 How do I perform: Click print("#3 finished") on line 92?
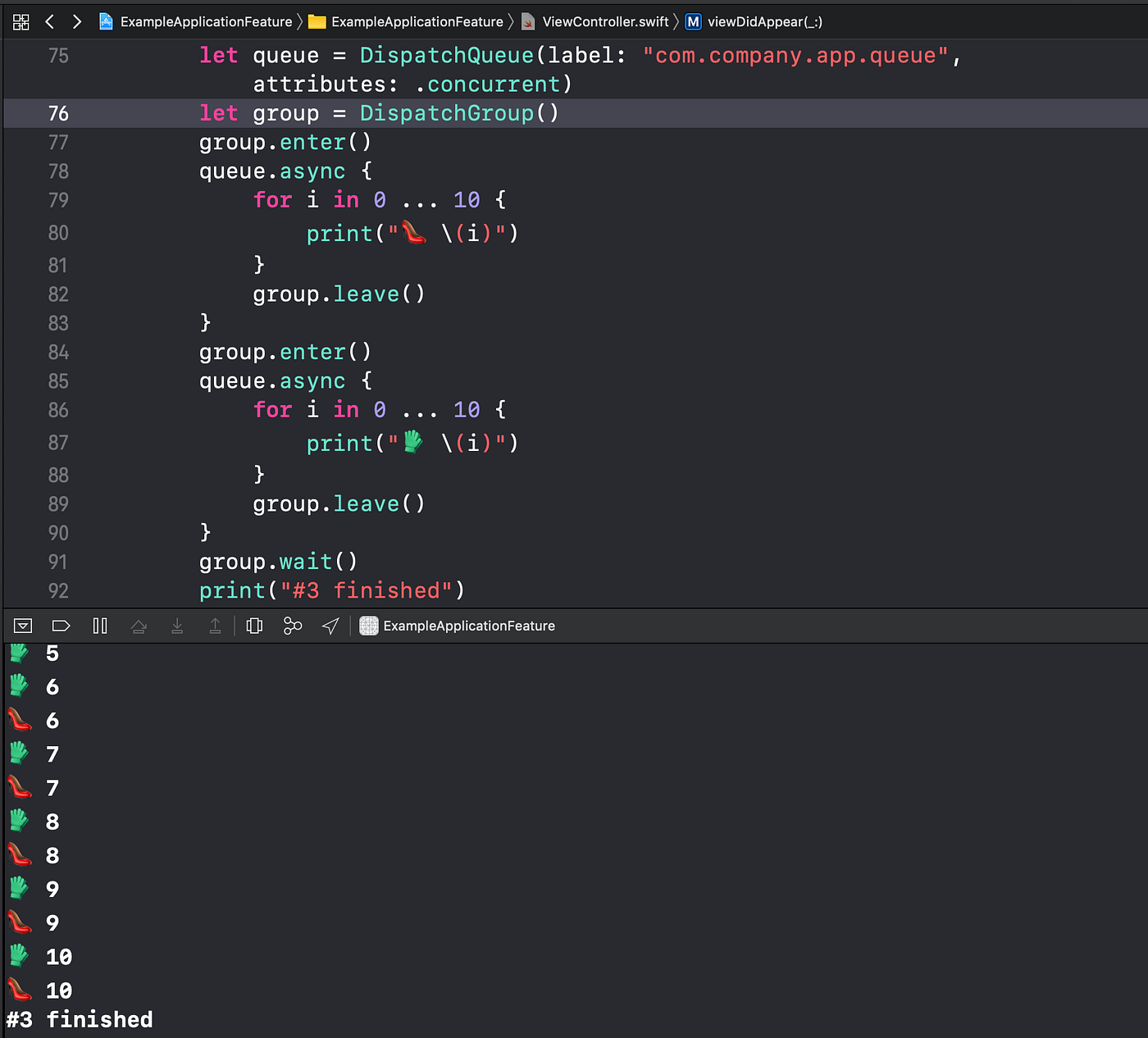332,590
